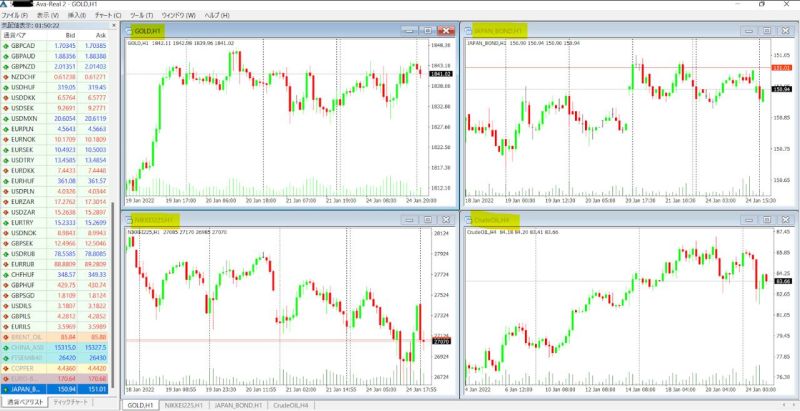Viewport: 800px width, 411px height.
Task: Open the チャート (C) menu
Action: coord(108,15)
